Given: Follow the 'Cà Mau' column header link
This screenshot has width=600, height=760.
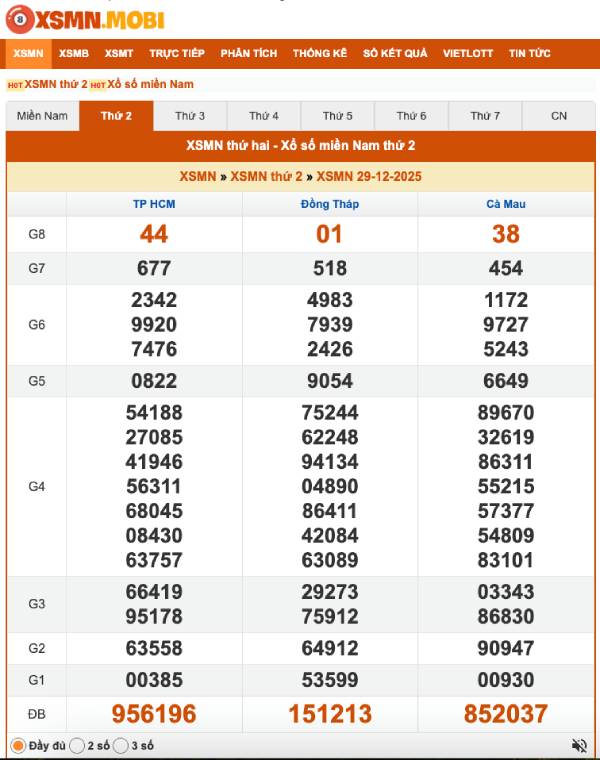Looking at the screenshot, I should [x=505, y=204].
